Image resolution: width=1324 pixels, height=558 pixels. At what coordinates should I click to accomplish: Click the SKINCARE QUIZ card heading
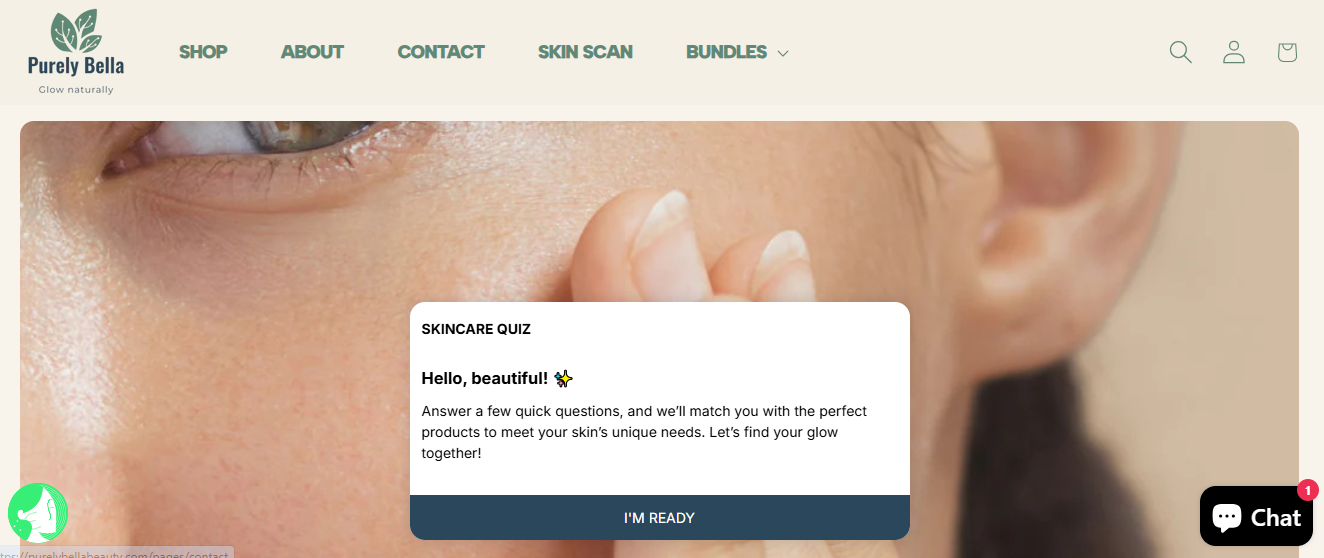click(x=476, y=329)
